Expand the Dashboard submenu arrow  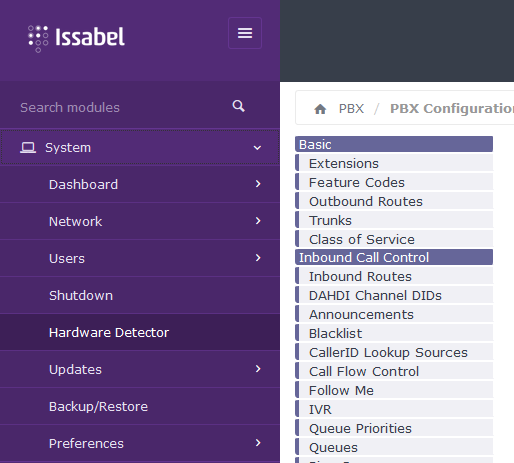258,184
